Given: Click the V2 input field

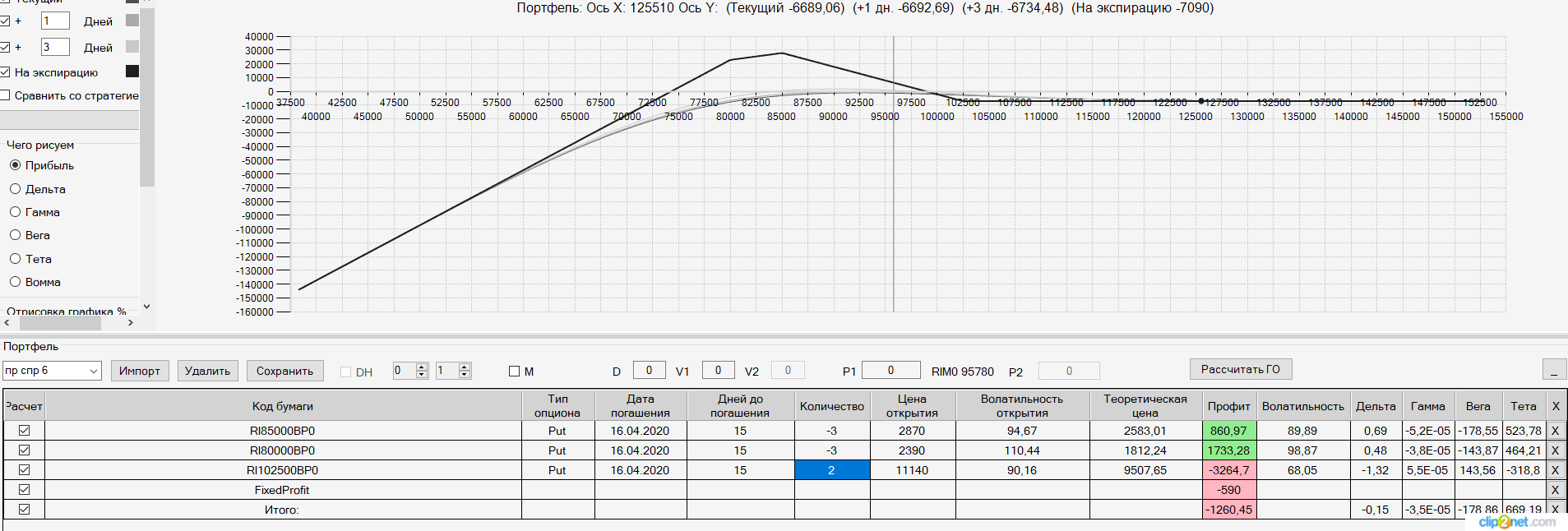Looking at the screenshot, I should (x=788, y=371).
